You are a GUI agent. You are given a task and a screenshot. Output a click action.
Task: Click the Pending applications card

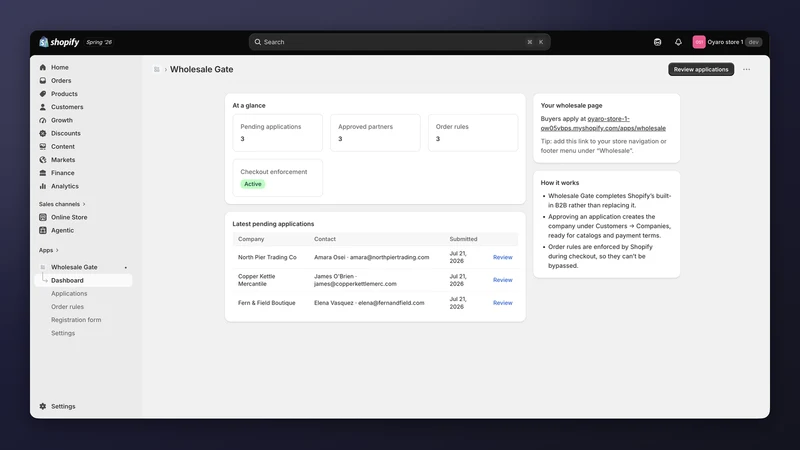click(x=278, y=133)
